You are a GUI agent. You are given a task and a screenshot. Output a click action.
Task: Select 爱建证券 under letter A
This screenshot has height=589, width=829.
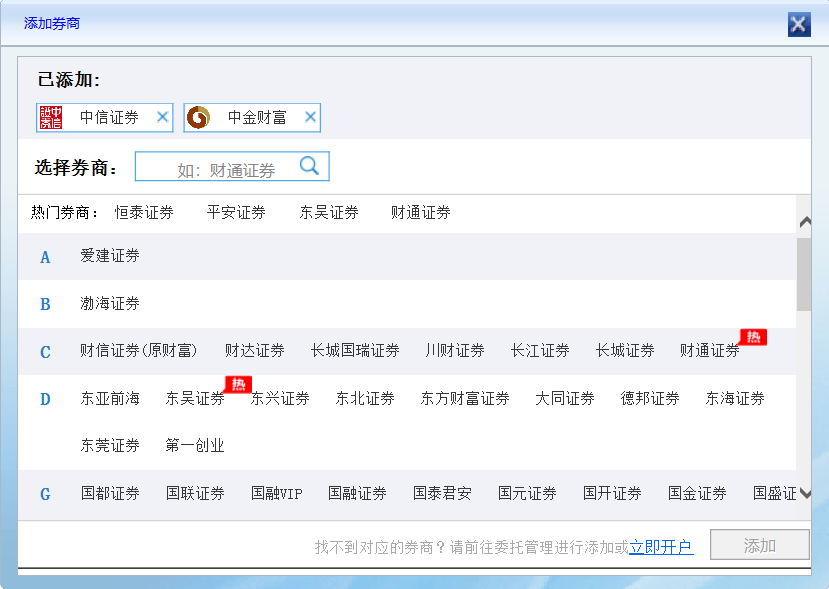pyautogui.click(x=110, y=256)
